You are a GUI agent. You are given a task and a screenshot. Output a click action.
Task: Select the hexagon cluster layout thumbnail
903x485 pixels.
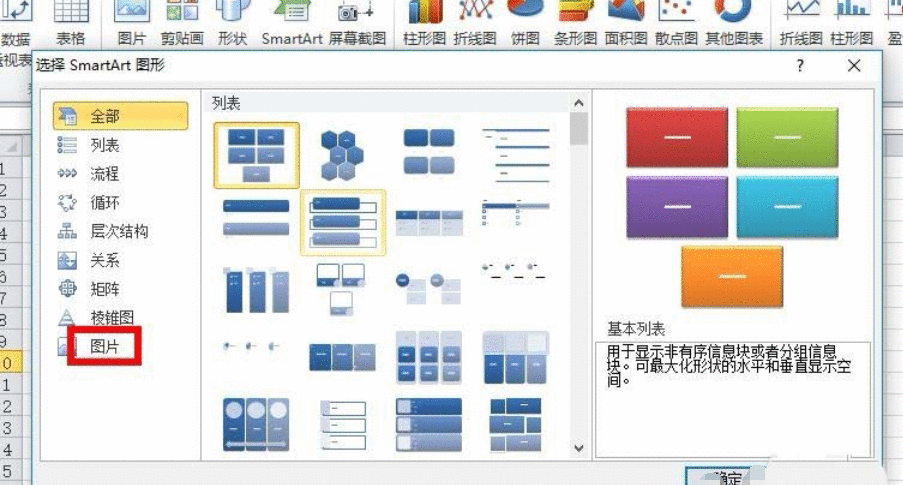(x=342, y=155)
